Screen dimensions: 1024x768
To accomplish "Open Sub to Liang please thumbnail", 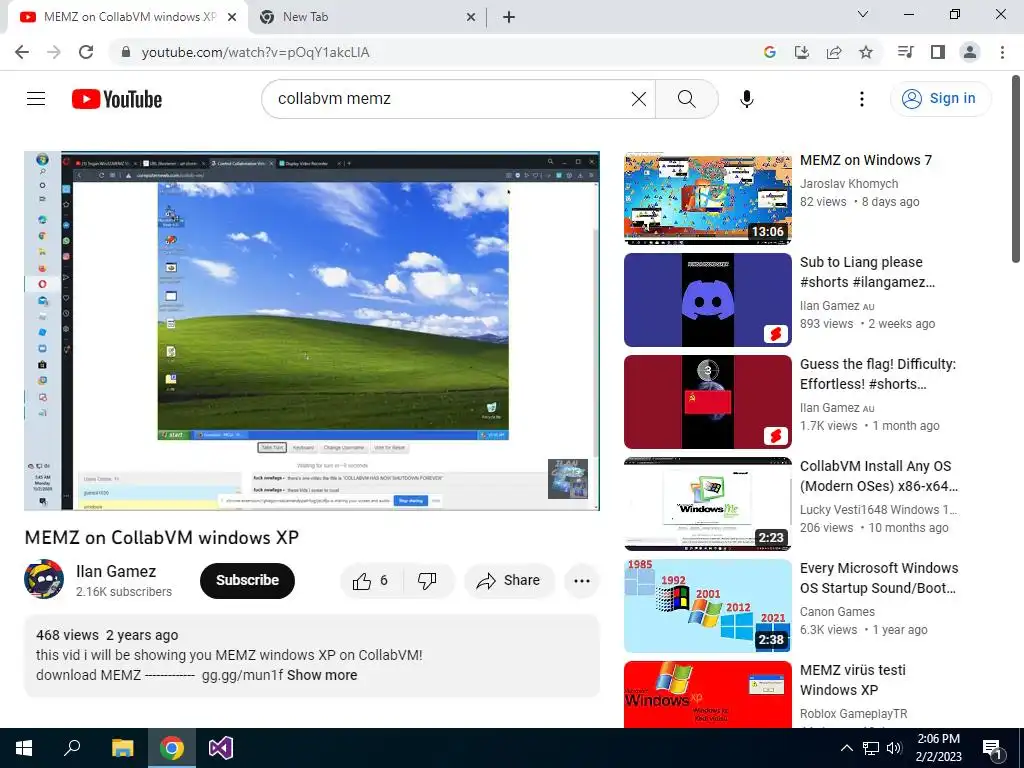I will [707, 300].
